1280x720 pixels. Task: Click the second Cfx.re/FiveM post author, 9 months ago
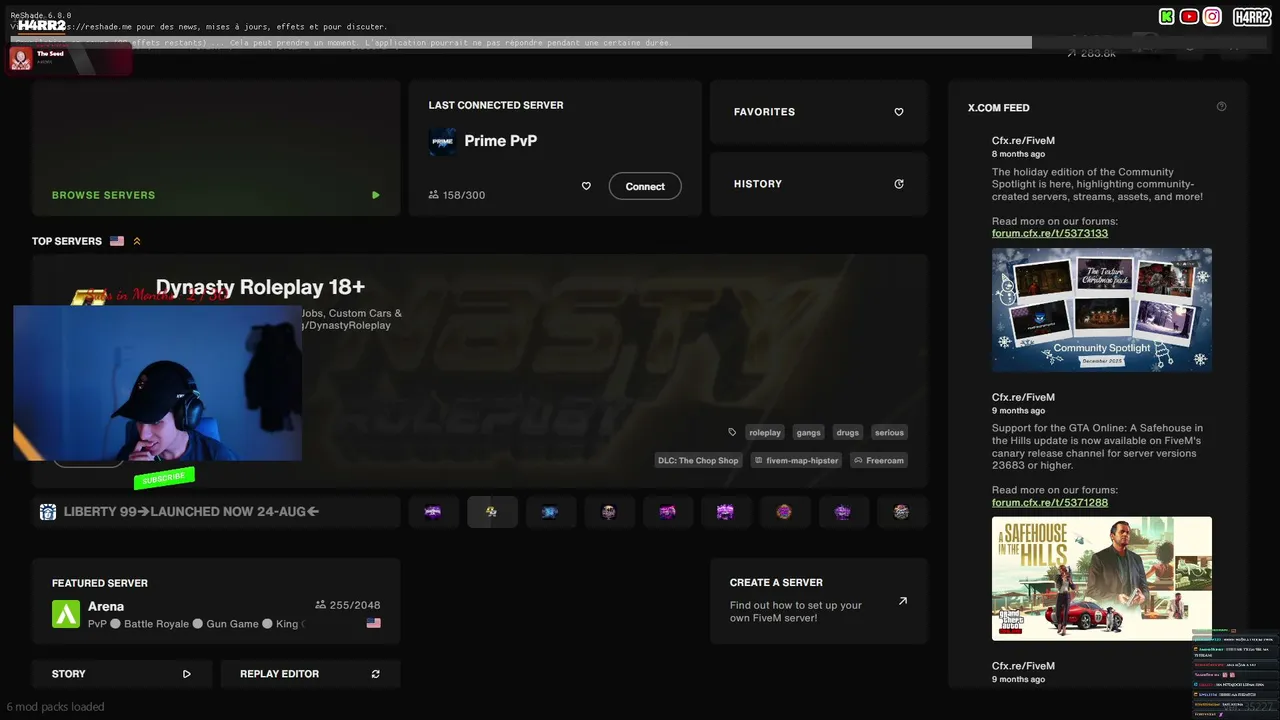pyautogui.click(x=1023, y=397)
